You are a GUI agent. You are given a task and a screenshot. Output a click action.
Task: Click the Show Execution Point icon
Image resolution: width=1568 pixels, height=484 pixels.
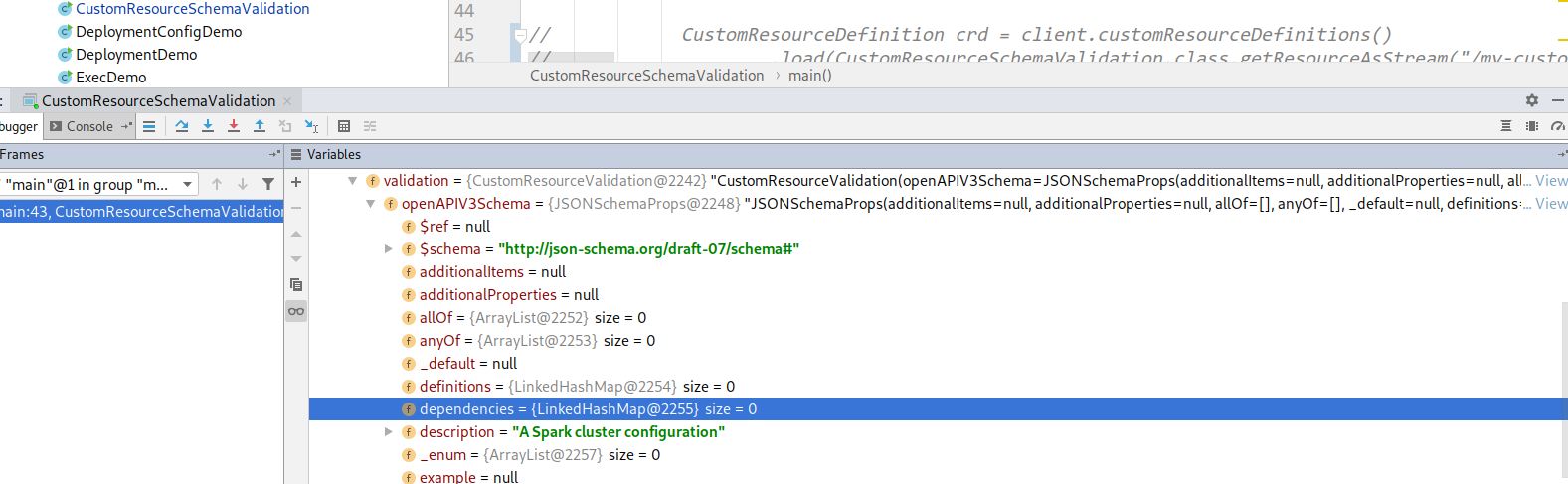(x=149, y=126)
